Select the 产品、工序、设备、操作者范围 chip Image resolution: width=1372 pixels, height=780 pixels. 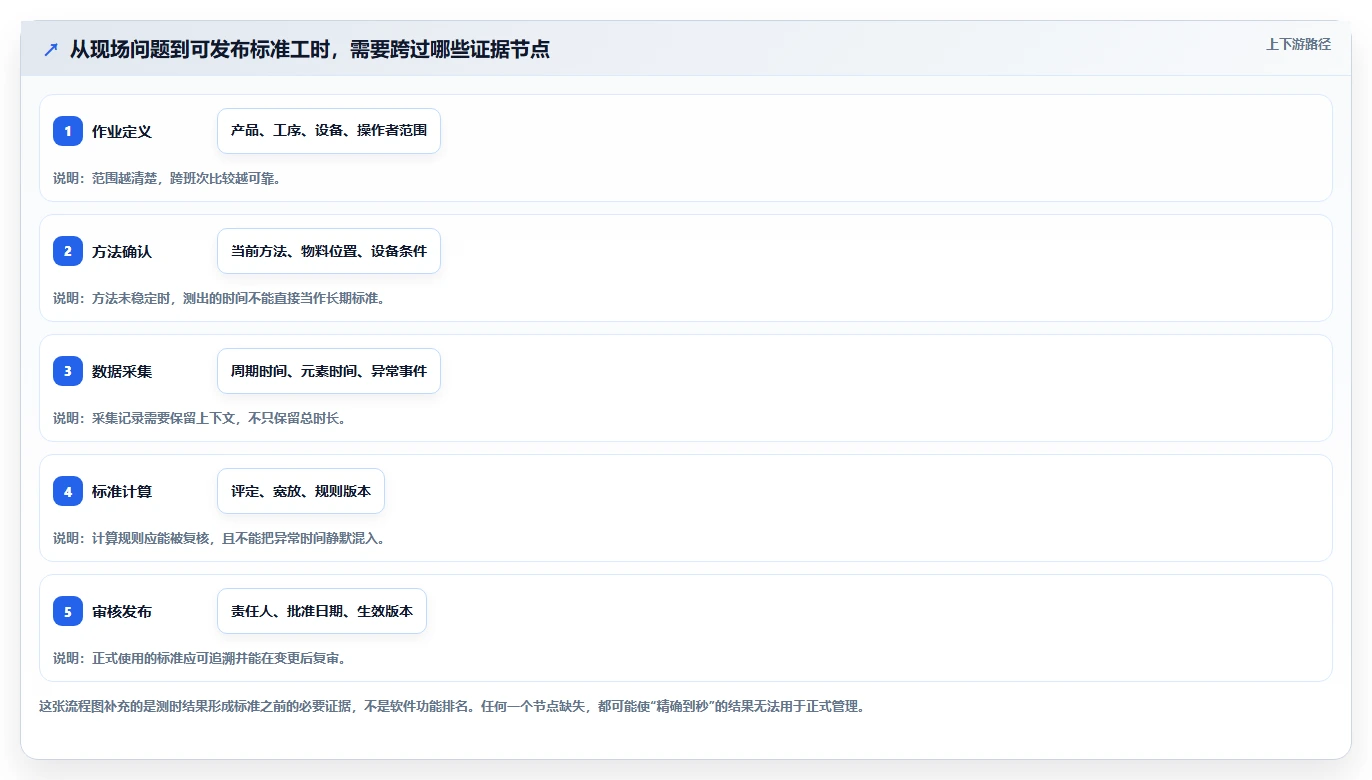point(329,131)
